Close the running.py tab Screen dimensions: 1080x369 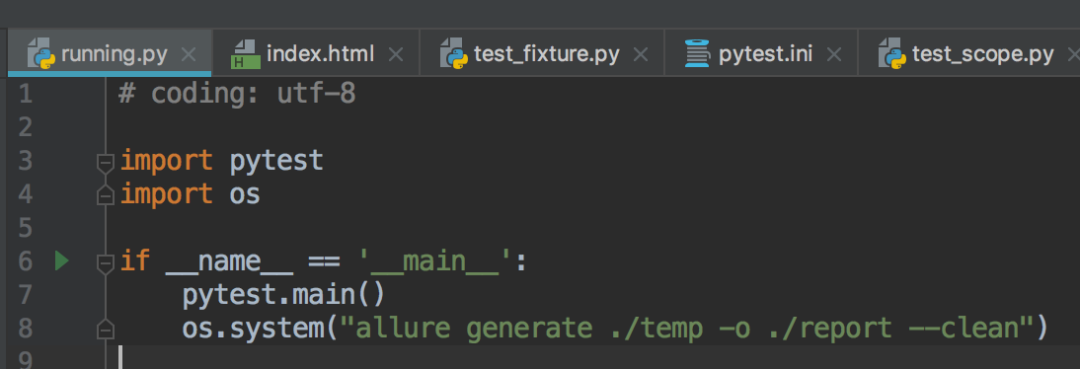[188, 54]
